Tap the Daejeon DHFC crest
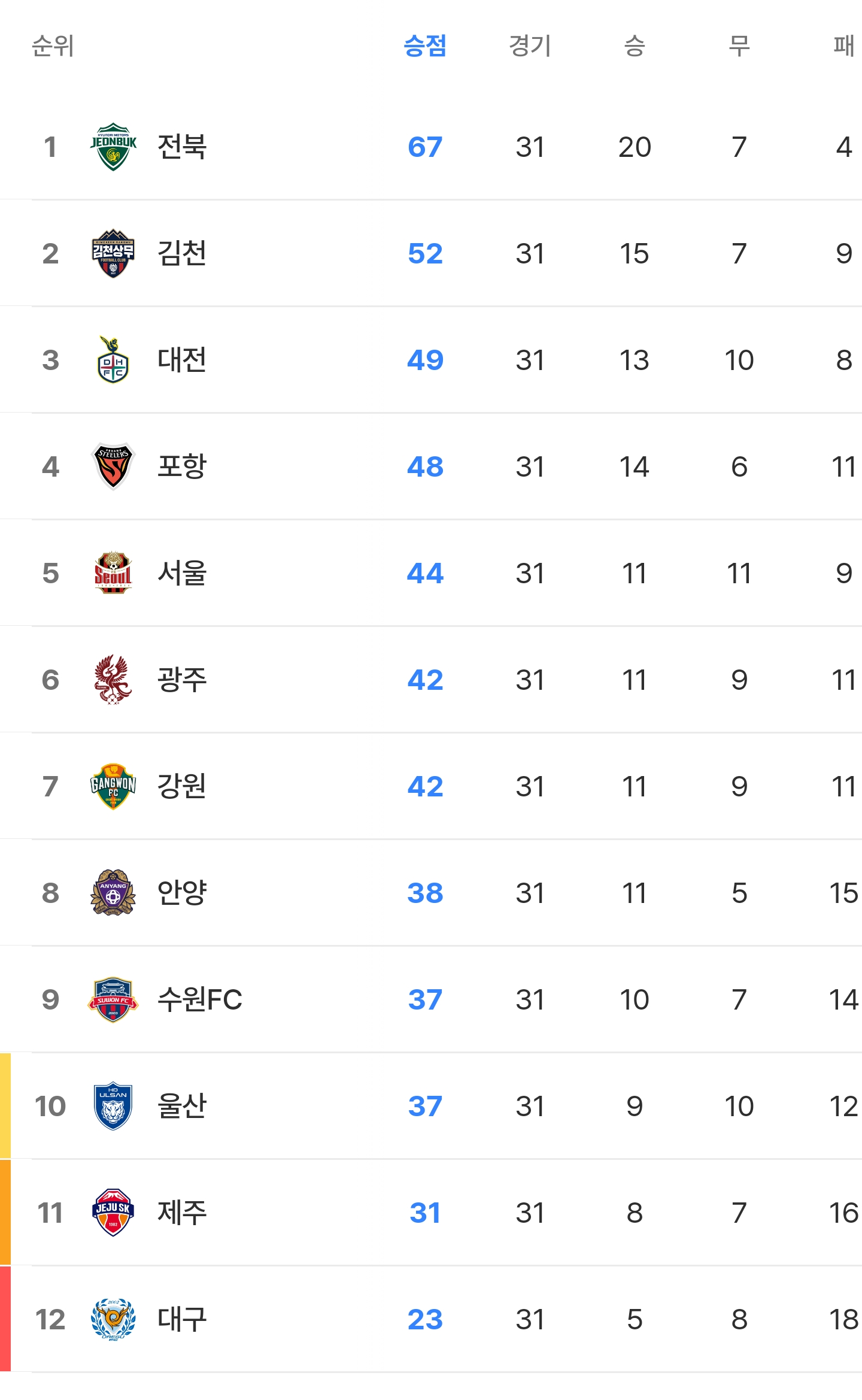Image resolution: width=862 pixels, height=1400 pixels. click(x=113, y=360)
